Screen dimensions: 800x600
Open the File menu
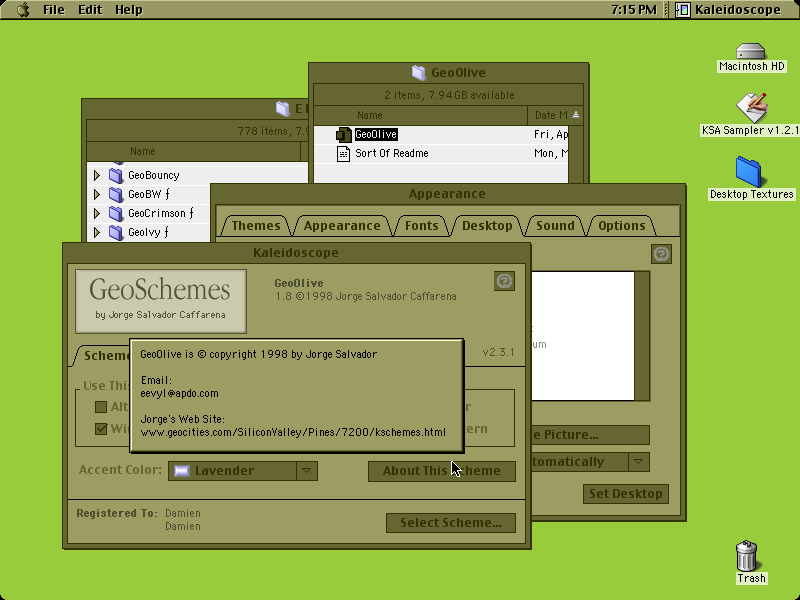pos(54,10)
